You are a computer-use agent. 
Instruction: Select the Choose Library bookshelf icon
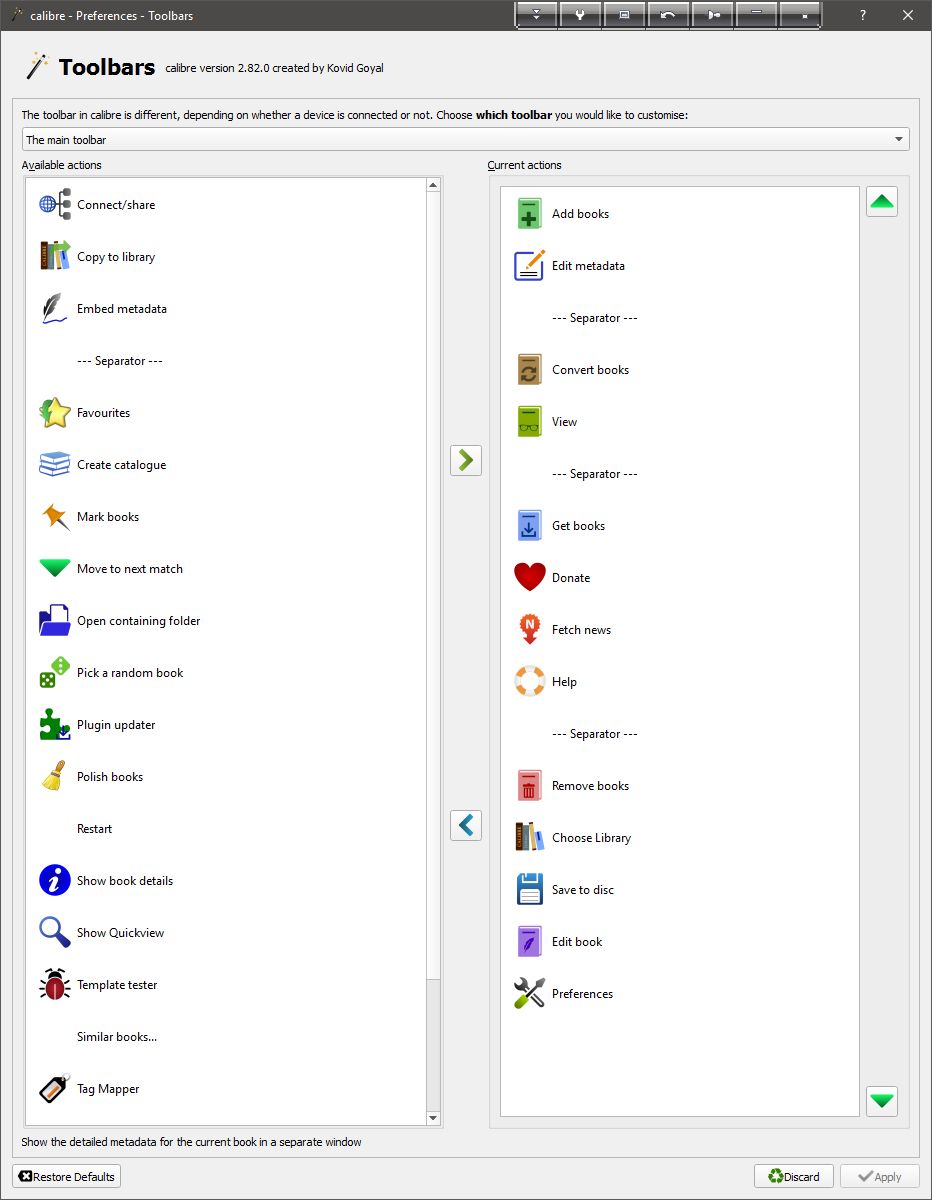tap(530, 838)
